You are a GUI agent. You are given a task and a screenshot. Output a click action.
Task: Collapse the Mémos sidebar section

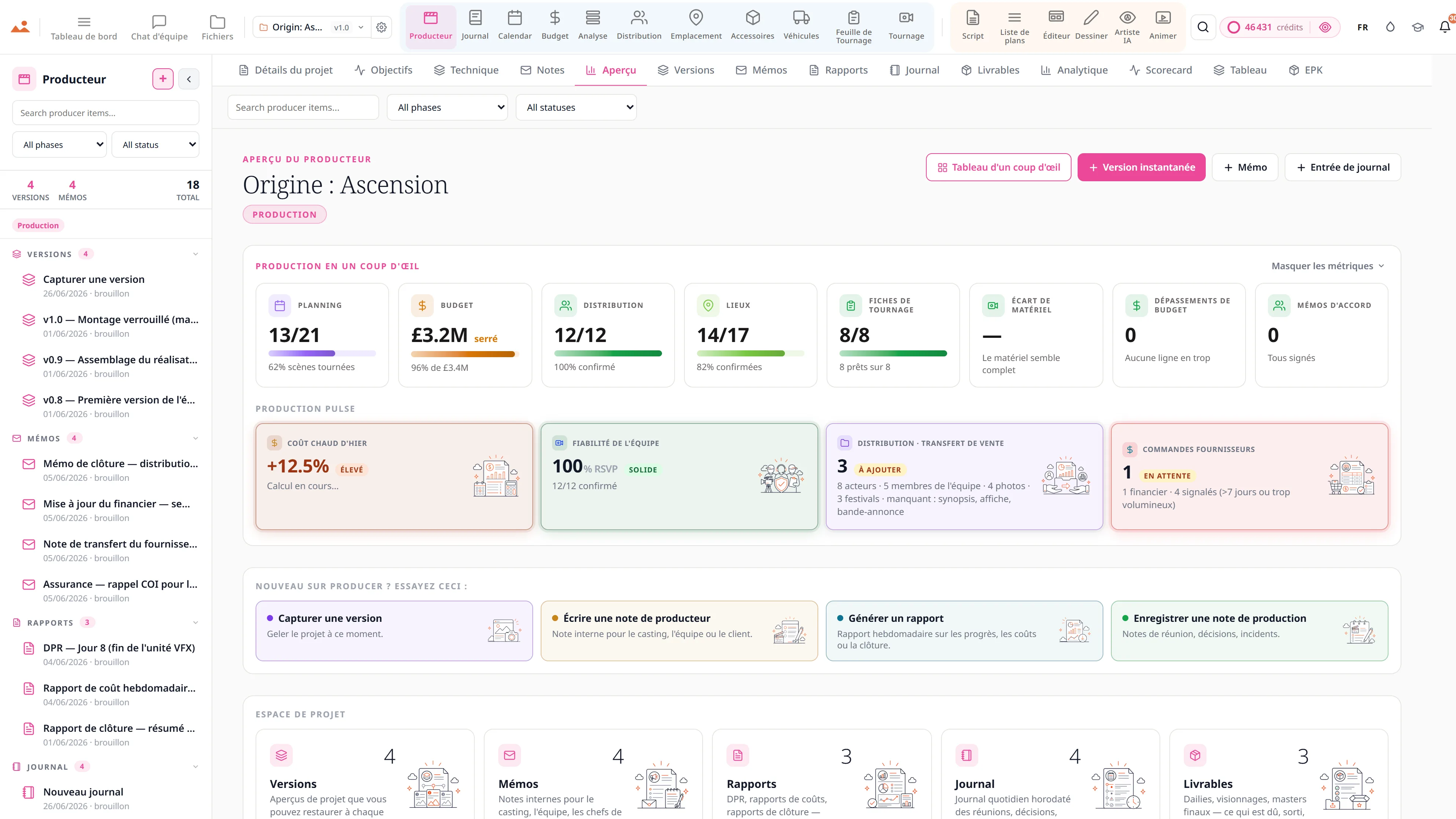click(196, 439)
